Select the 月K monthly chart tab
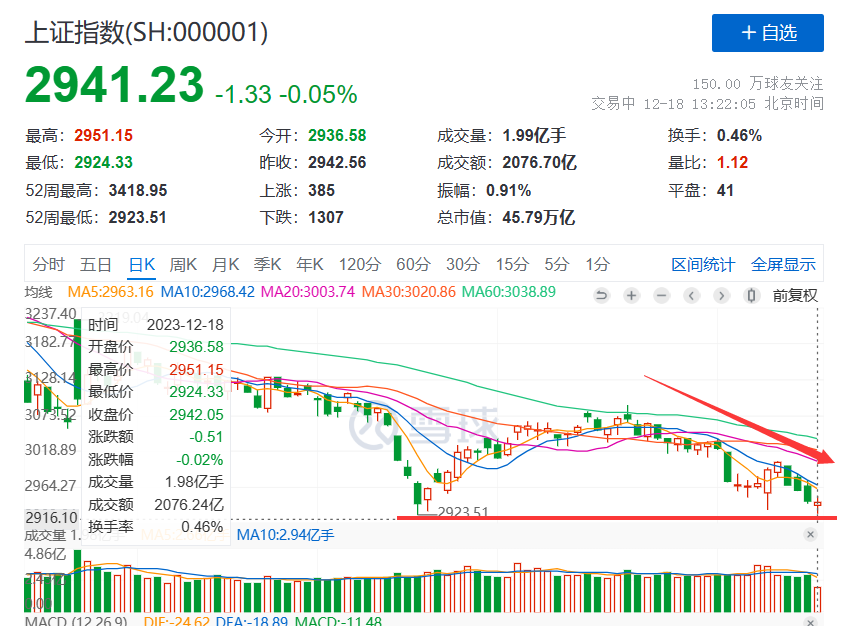This screenshot has height=626, width=844. 226,264
